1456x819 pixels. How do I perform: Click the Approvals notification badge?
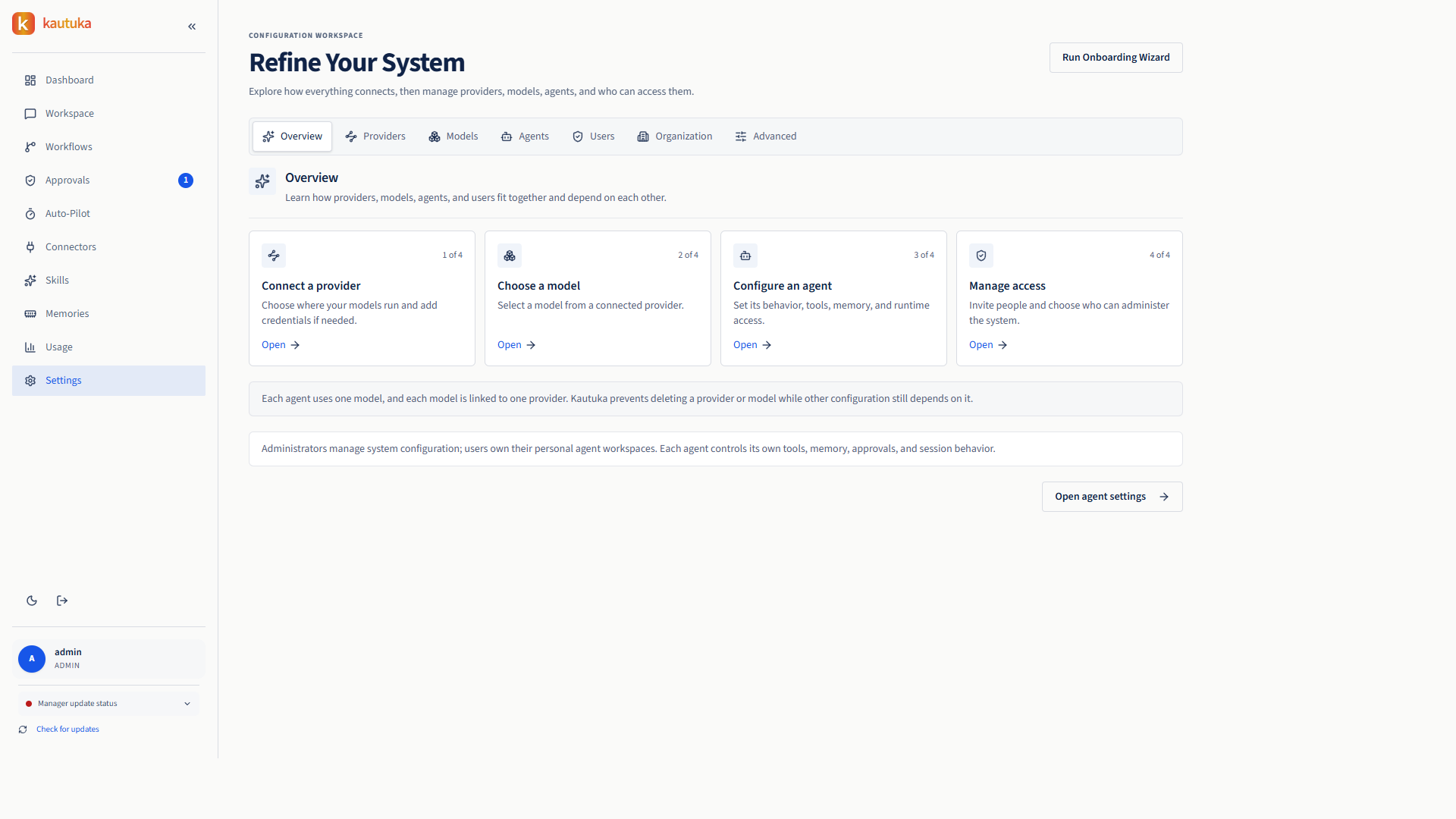pos(186,180)
